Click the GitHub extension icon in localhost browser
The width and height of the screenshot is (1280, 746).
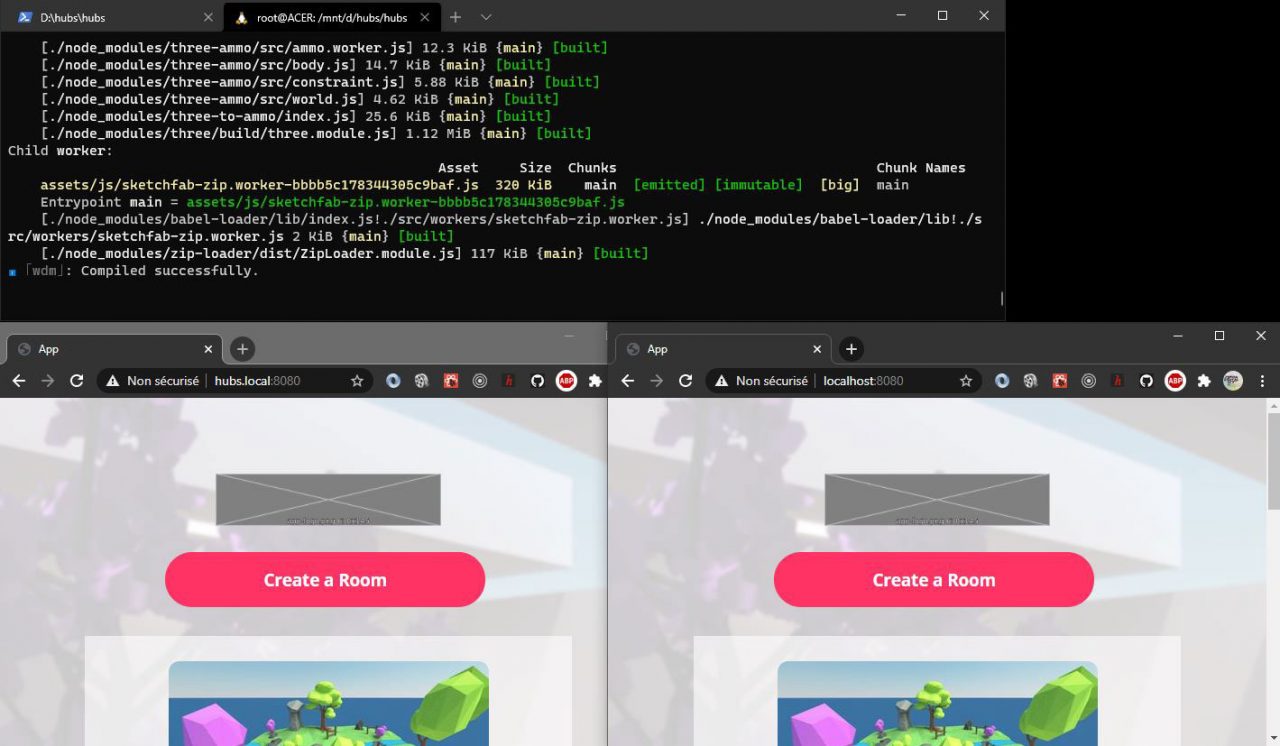[1146, 381]
